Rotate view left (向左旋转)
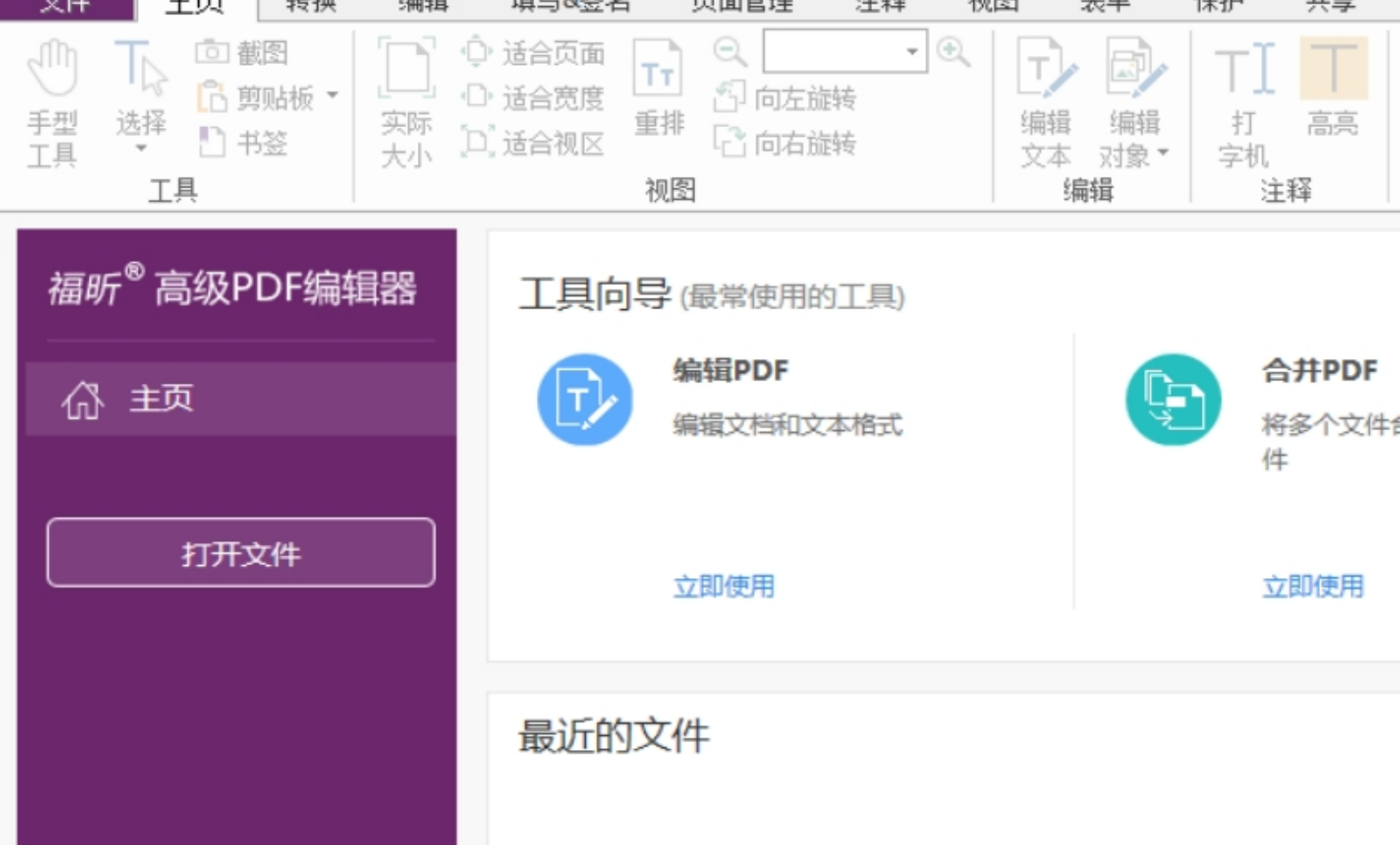 tap(785, 98)
